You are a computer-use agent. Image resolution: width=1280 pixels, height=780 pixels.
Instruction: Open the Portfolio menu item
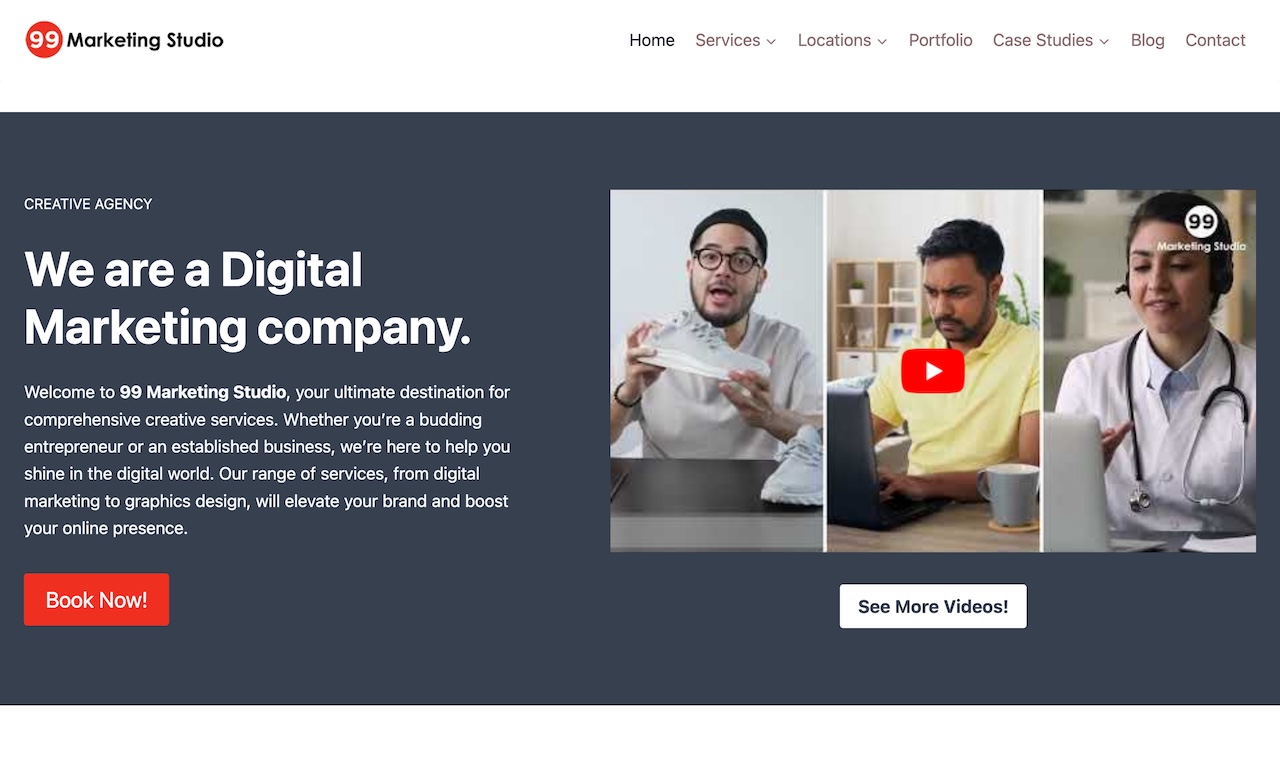click(940, 40)
